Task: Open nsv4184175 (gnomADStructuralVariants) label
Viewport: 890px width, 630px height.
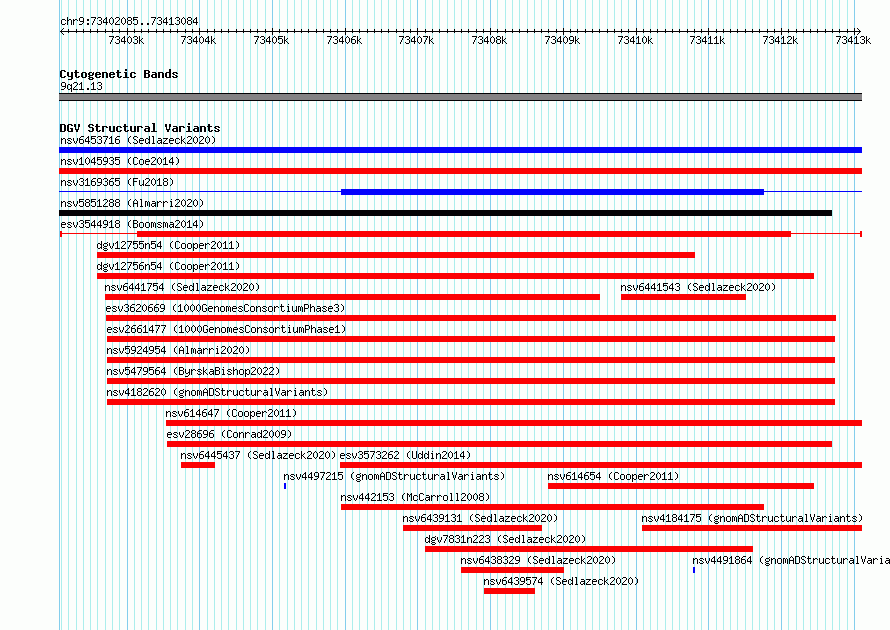Action: tap(752, 518)
